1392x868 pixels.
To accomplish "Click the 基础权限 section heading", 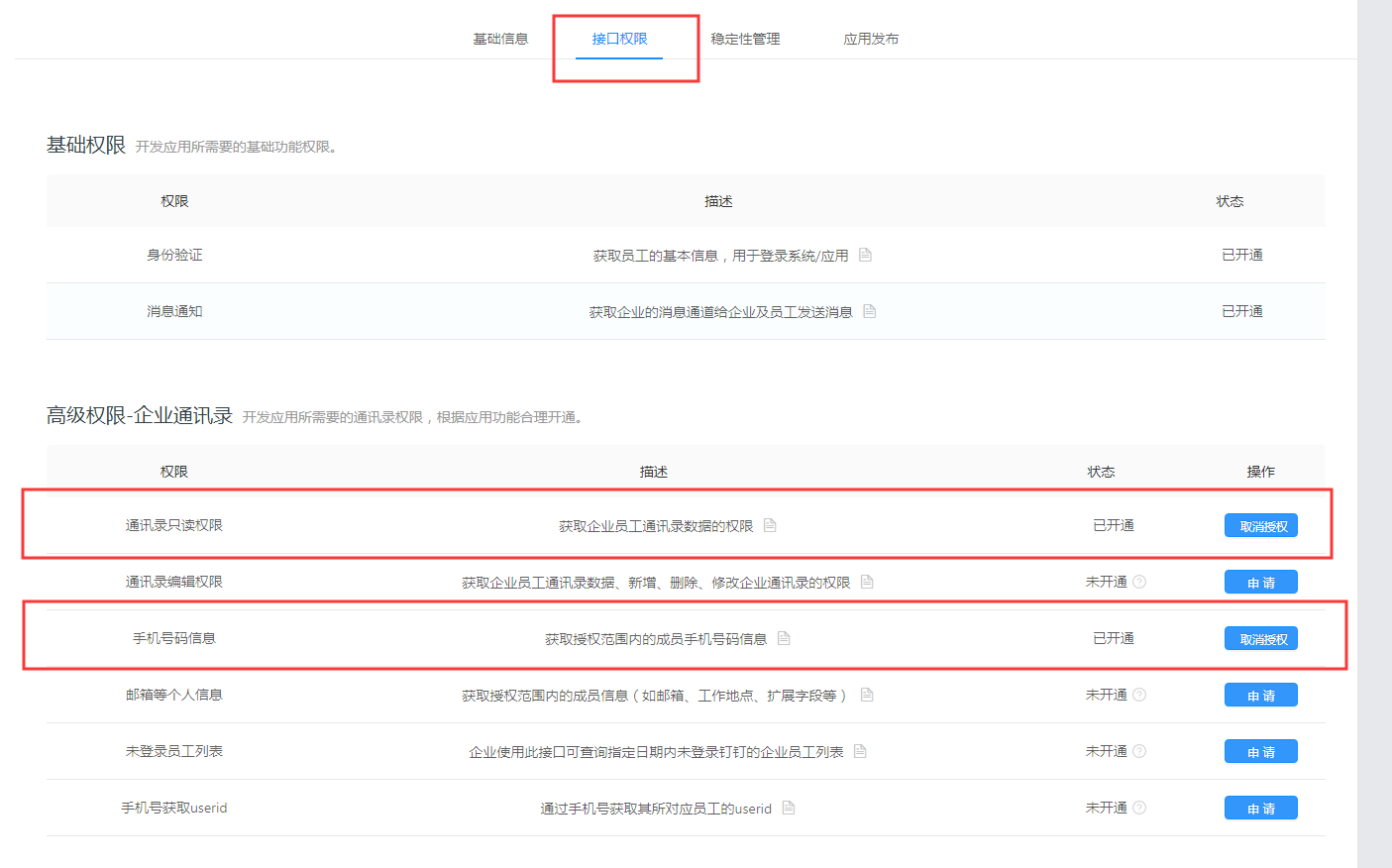I will (x=86, y=145).
